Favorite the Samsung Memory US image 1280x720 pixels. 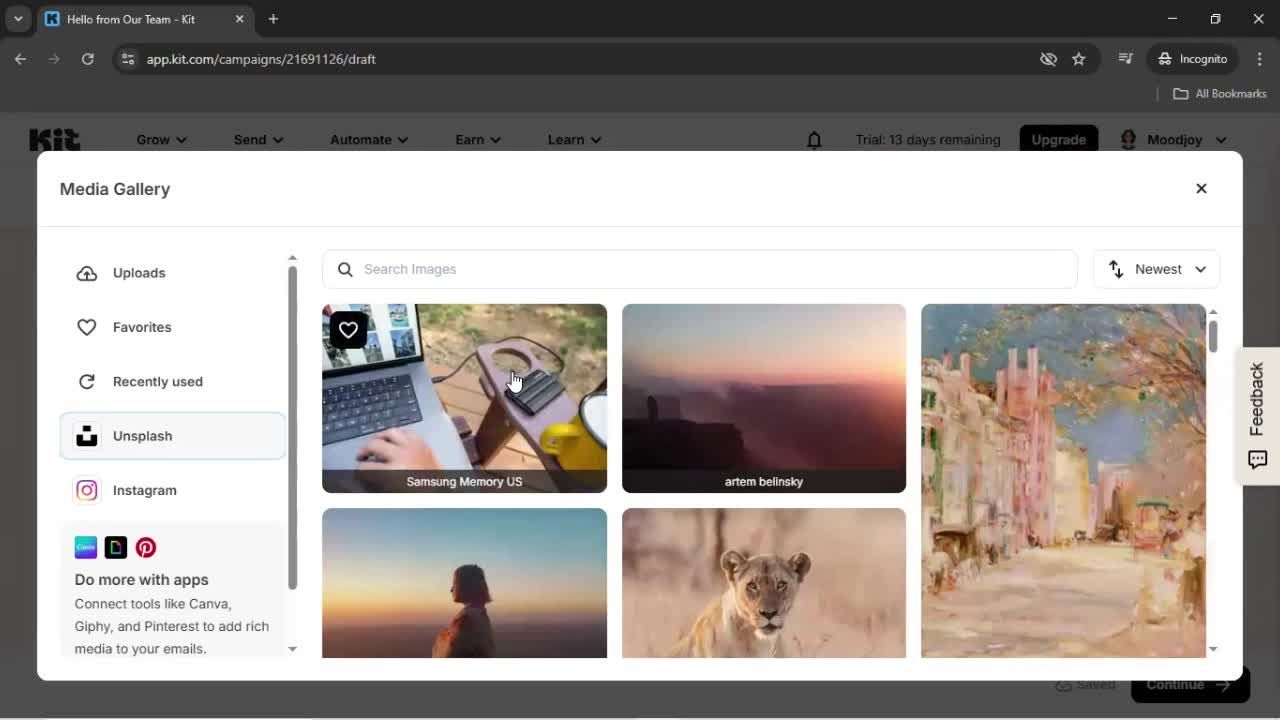[348, 329]
